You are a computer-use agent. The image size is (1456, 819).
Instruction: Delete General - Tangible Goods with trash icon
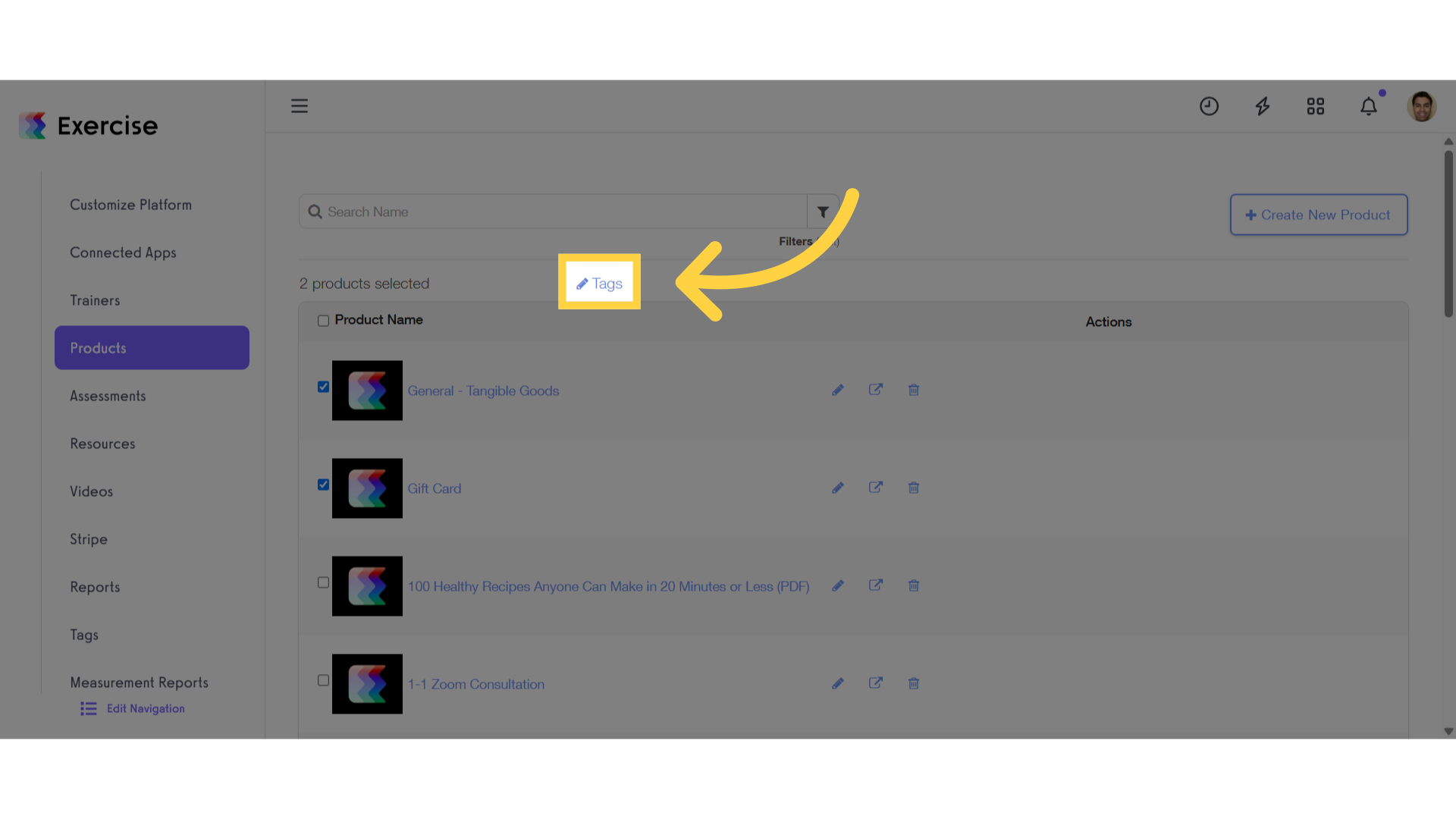914,390
